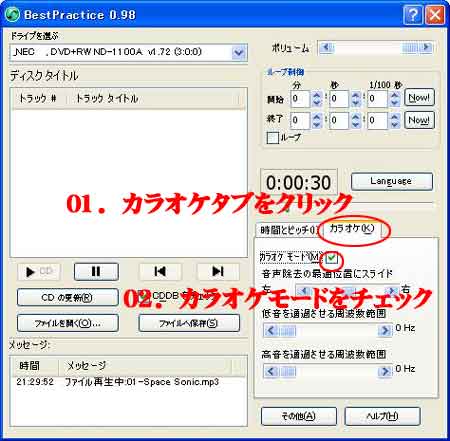Increase loop start seconds spinner
The width and height of the screenshot is (450, 441).
tap(356, 95)
